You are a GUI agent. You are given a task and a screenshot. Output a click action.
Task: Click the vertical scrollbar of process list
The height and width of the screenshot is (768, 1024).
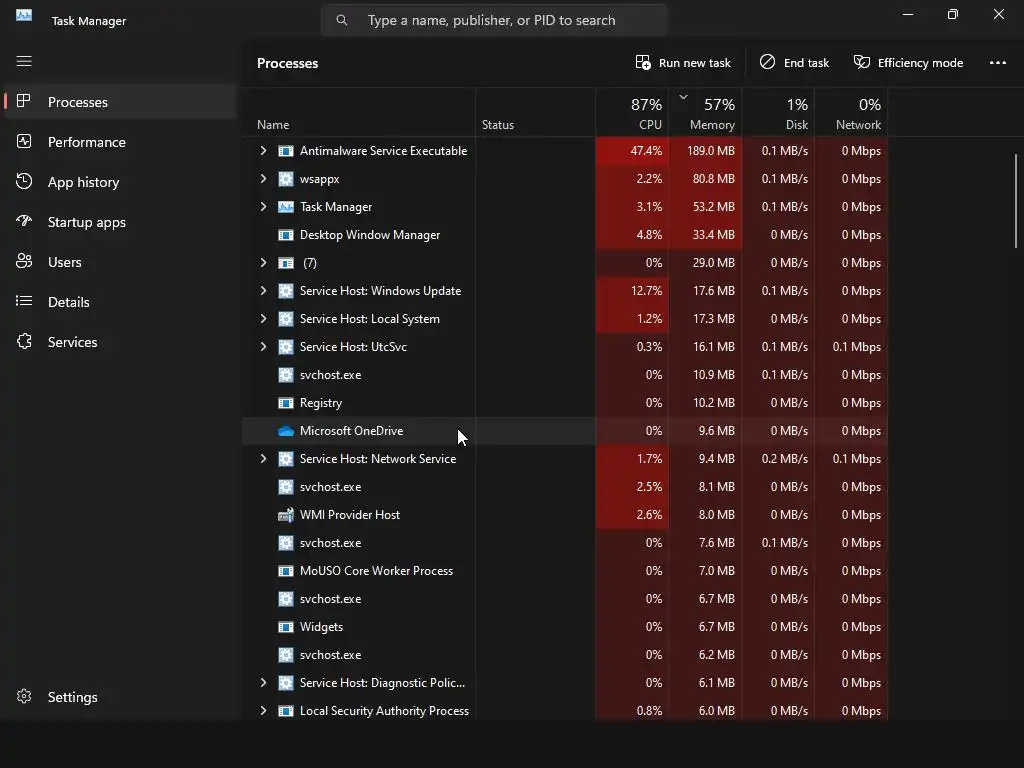coord(1016,200)
